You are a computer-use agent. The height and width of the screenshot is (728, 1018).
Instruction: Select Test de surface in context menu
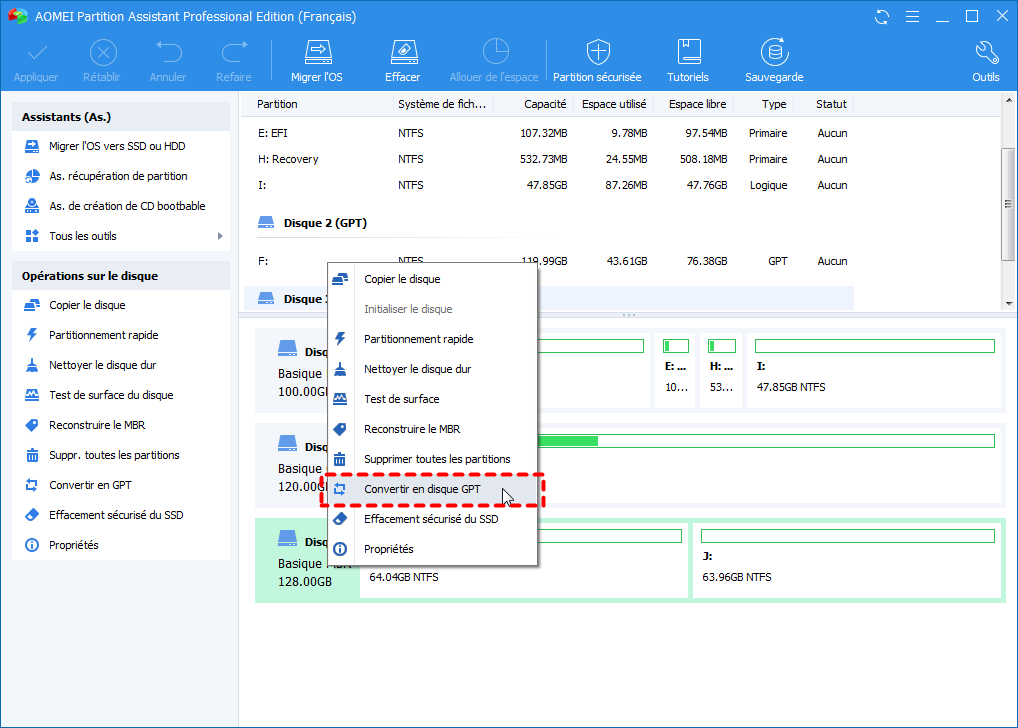click(432, 399)
